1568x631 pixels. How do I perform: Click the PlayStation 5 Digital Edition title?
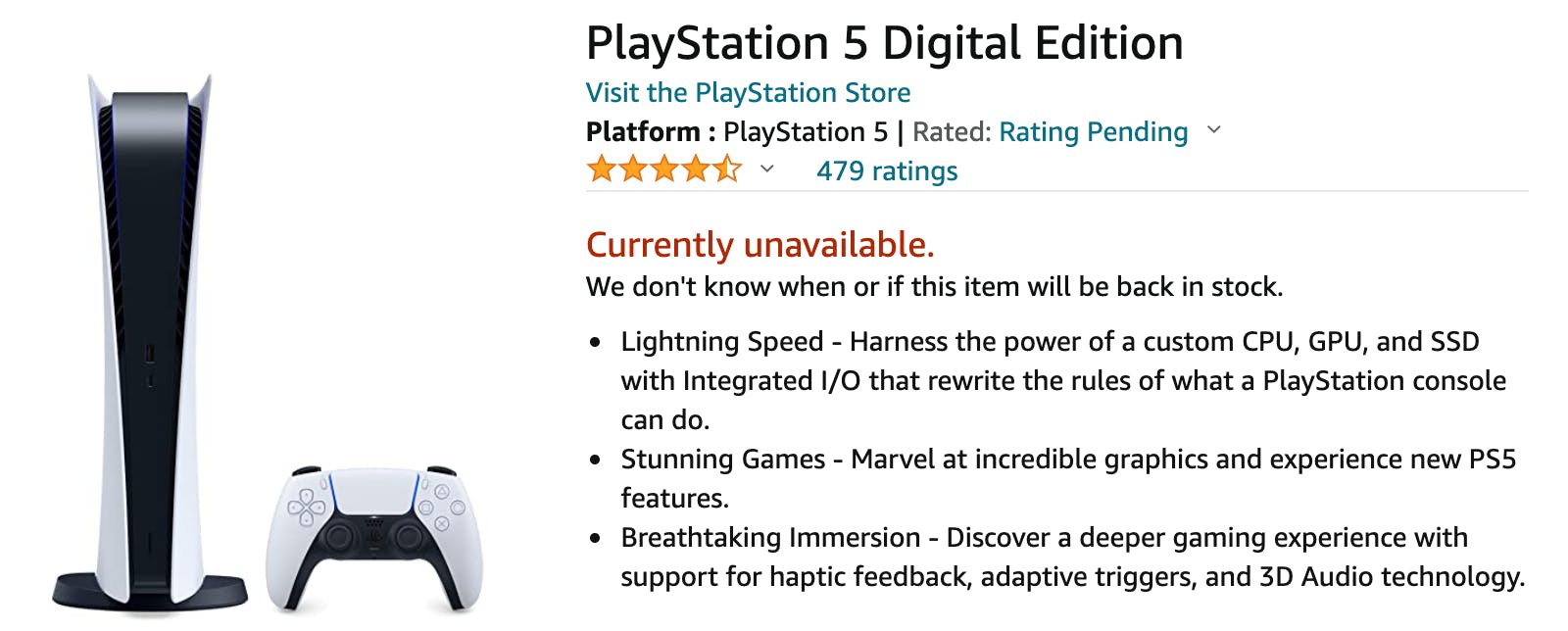(884, 44)
